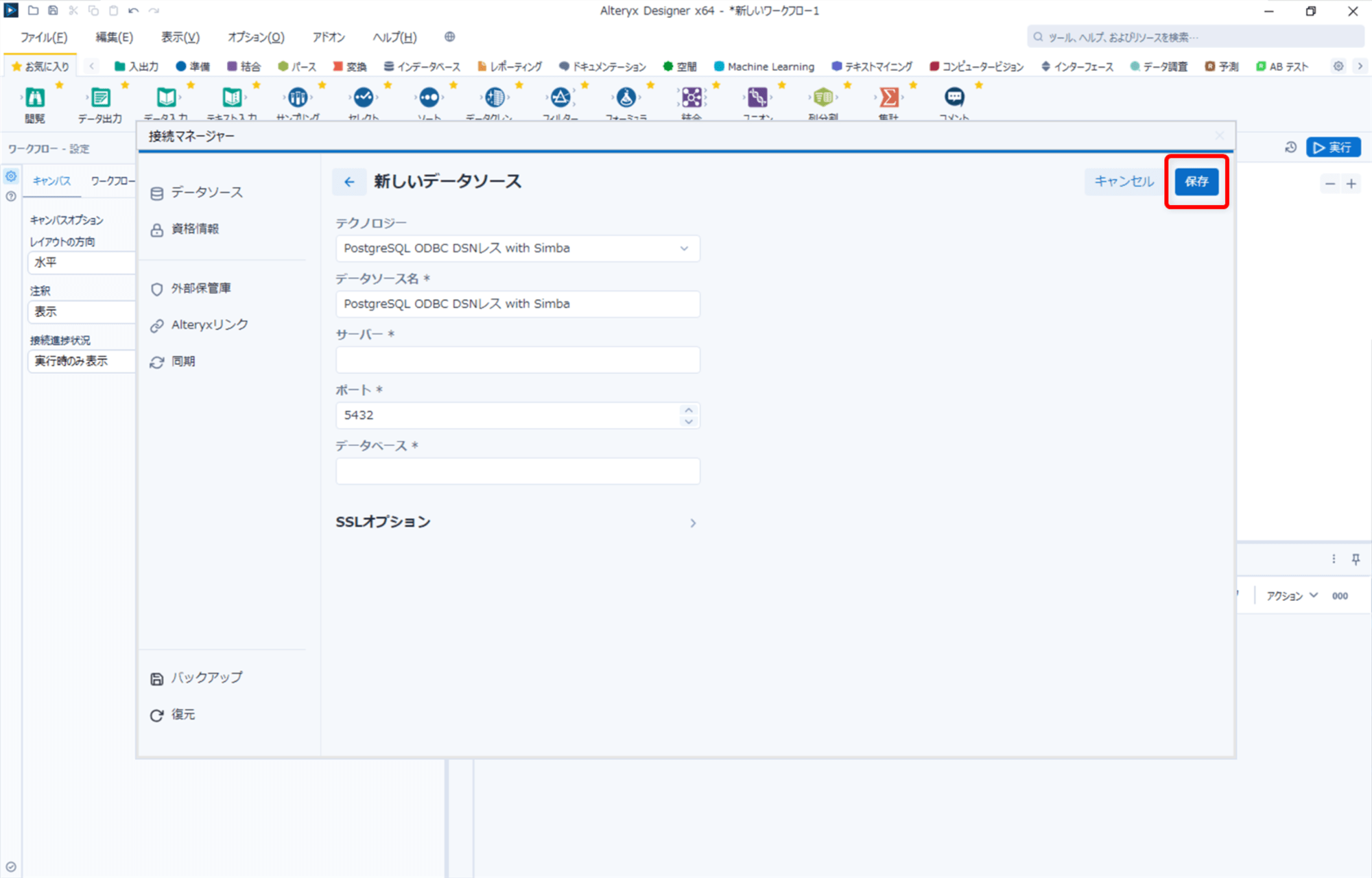Image resolution: width=1372 pixels, height=878 pixels.
Task: Switch to the Machine Learning palette tab
Action: [x=764, y=66]
